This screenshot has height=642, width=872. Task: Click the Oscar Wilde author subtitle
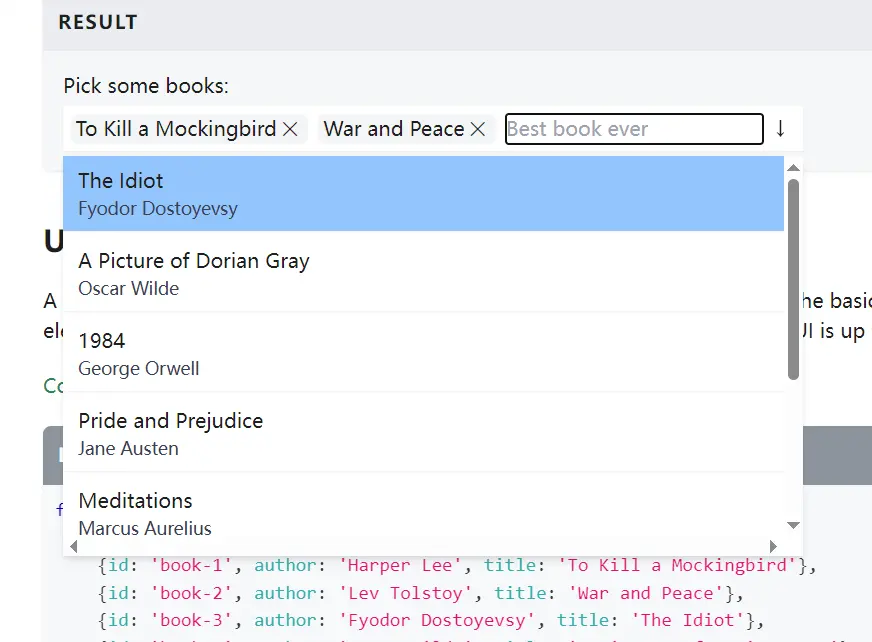point(129,289)
